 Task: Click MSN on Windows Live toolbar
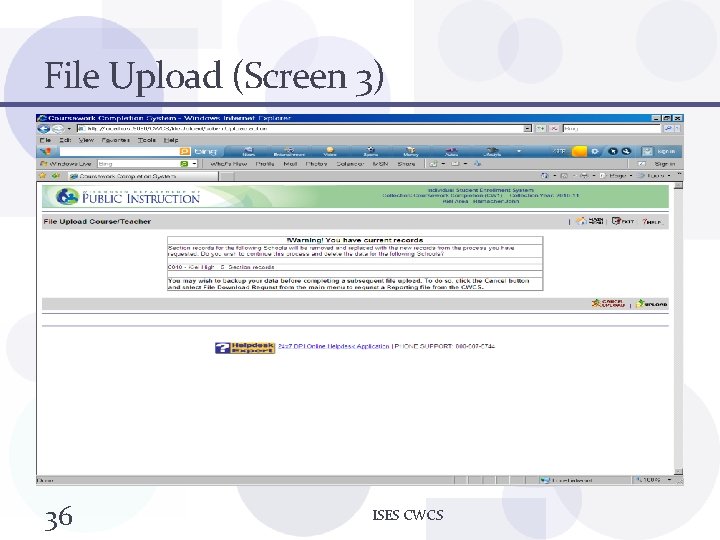(380, 163)
